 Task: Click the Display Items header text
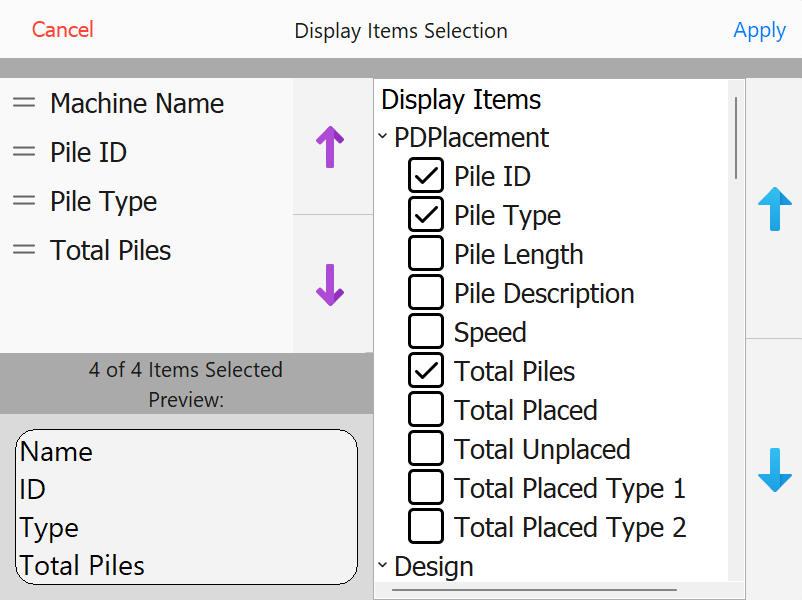tap(461, 99)
